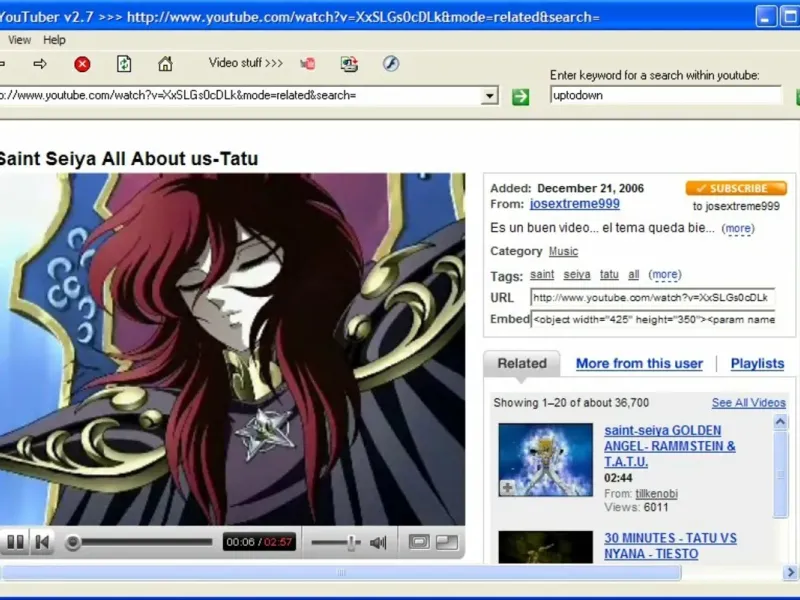The image size is (800, 600).
Task: Click the video convert toolbar icon
Action: (x=349, y=64)
